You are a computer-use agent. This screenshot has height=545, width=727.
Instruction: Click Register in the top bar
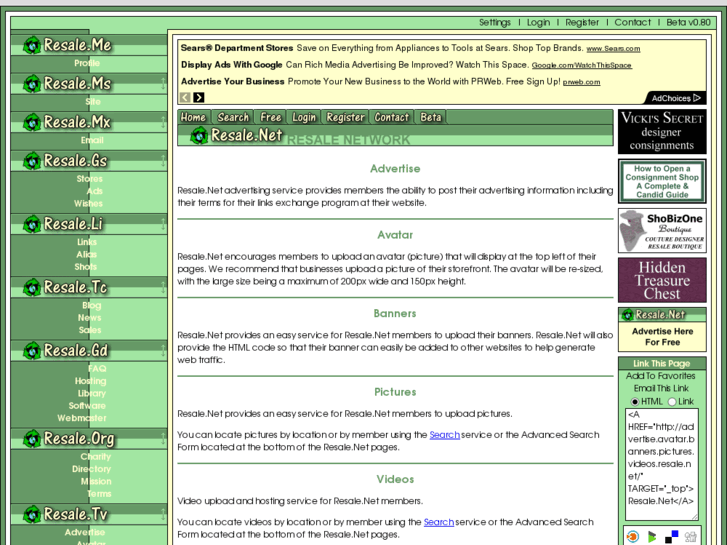(582, 22)
